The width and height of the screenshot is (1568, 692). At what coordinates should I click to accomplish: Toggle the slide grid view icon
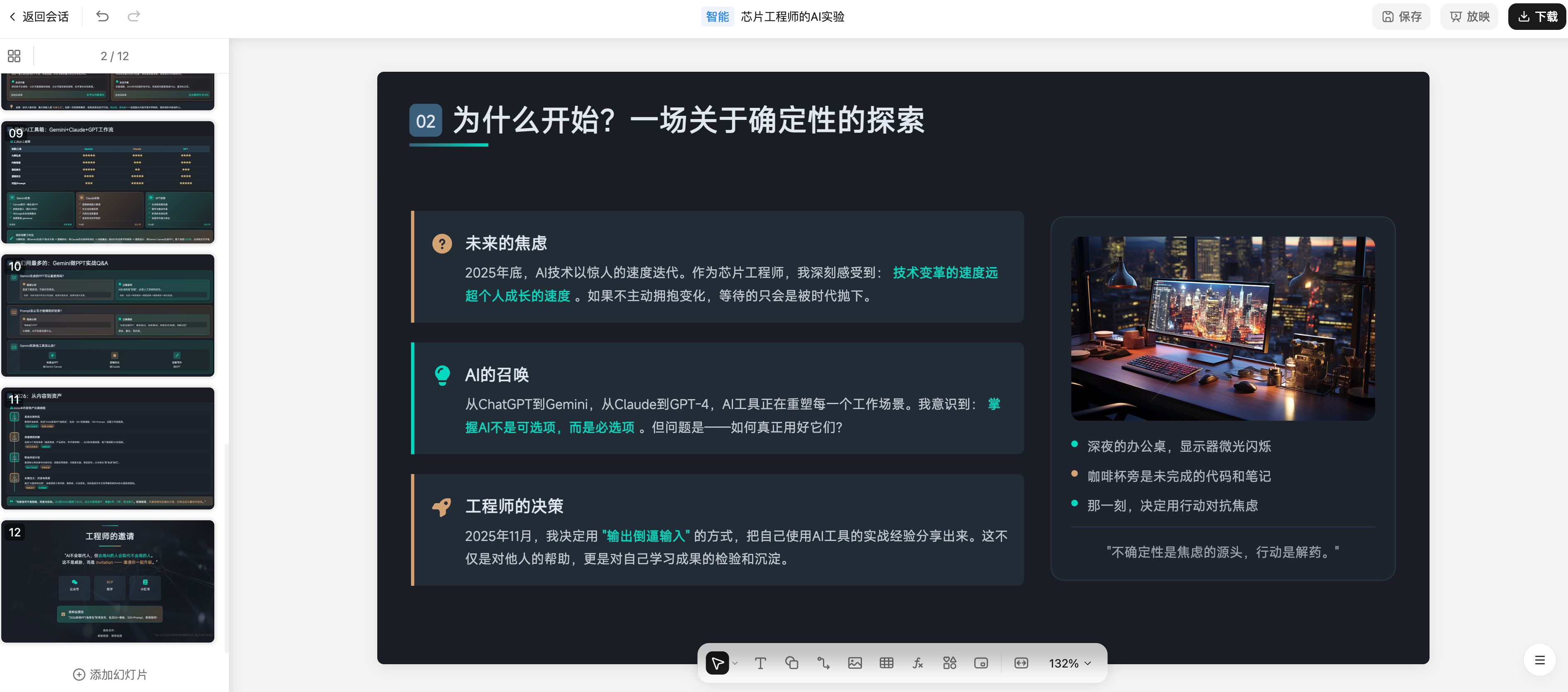click(x=14, y=56)
